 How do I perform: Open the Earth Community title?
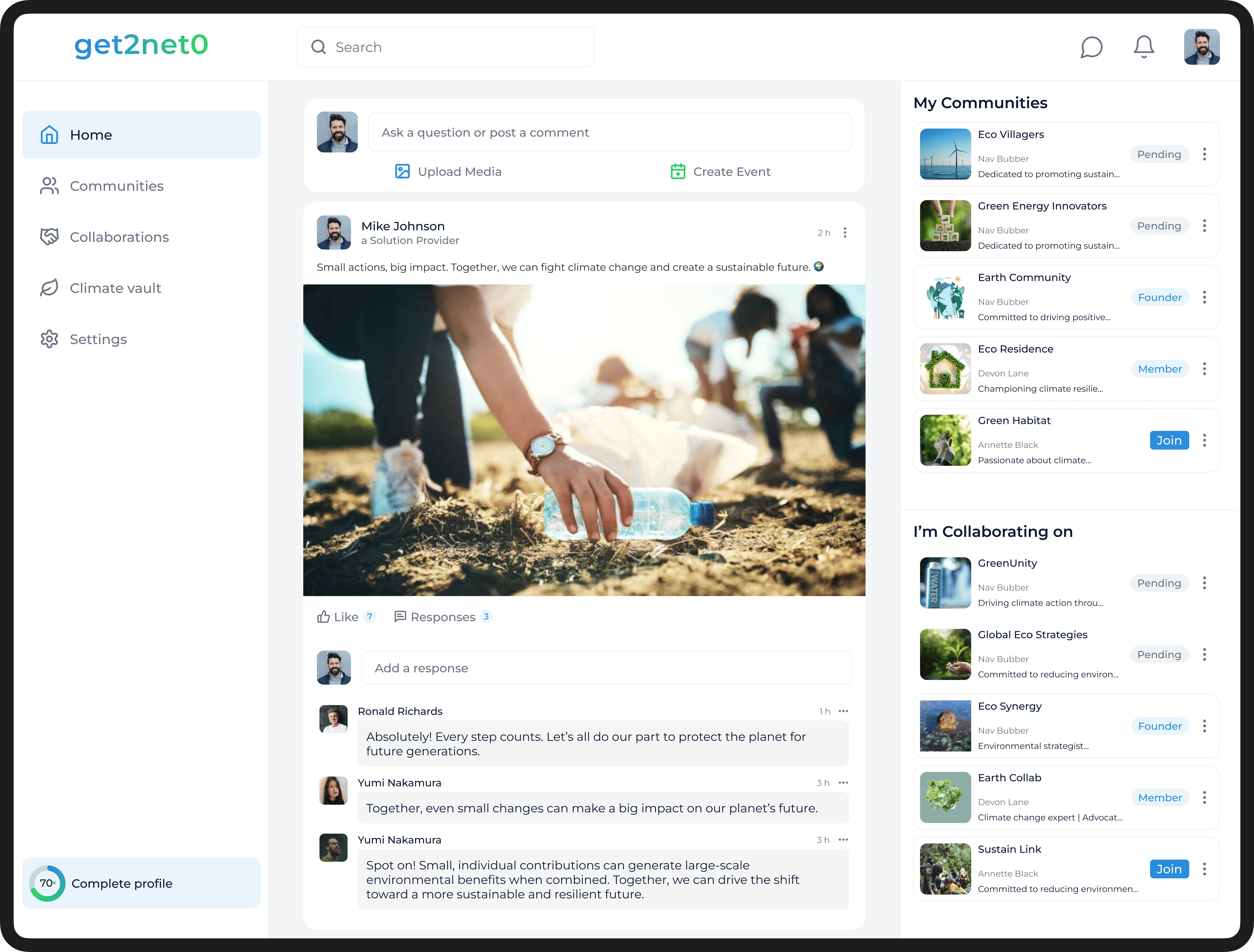pos(1024,278)
